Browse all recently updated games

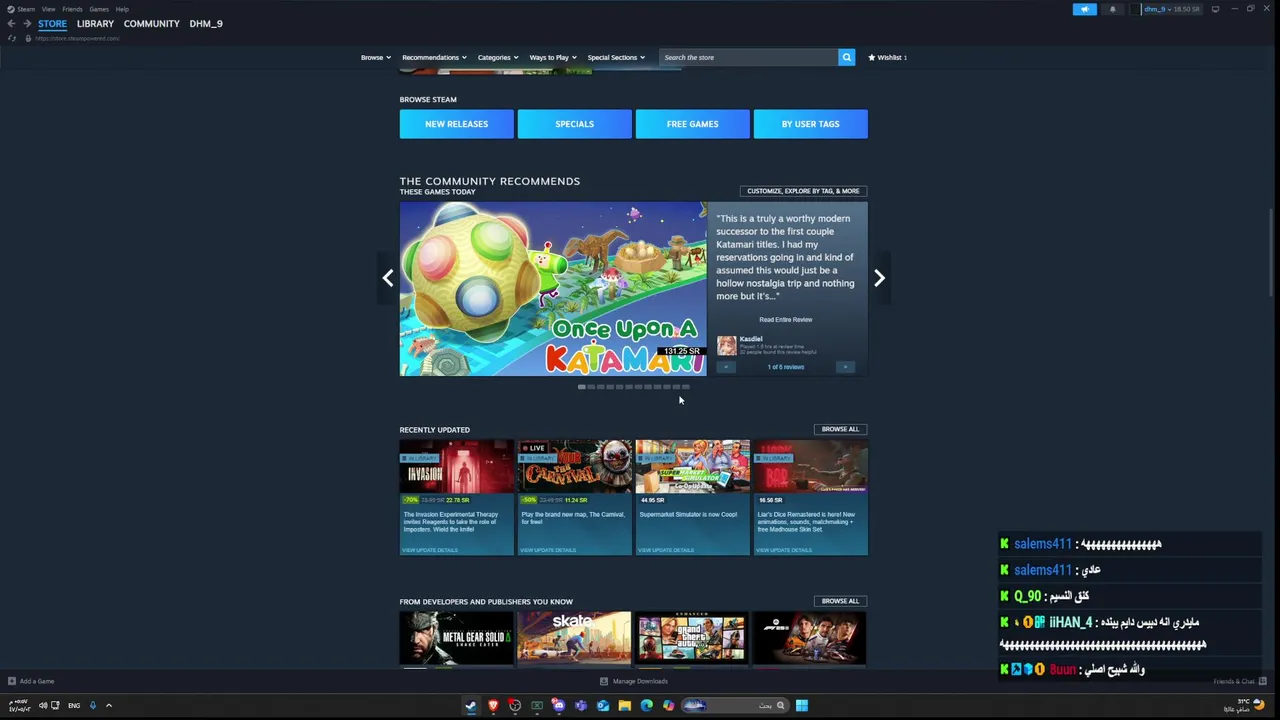click(x=840, y=429)
